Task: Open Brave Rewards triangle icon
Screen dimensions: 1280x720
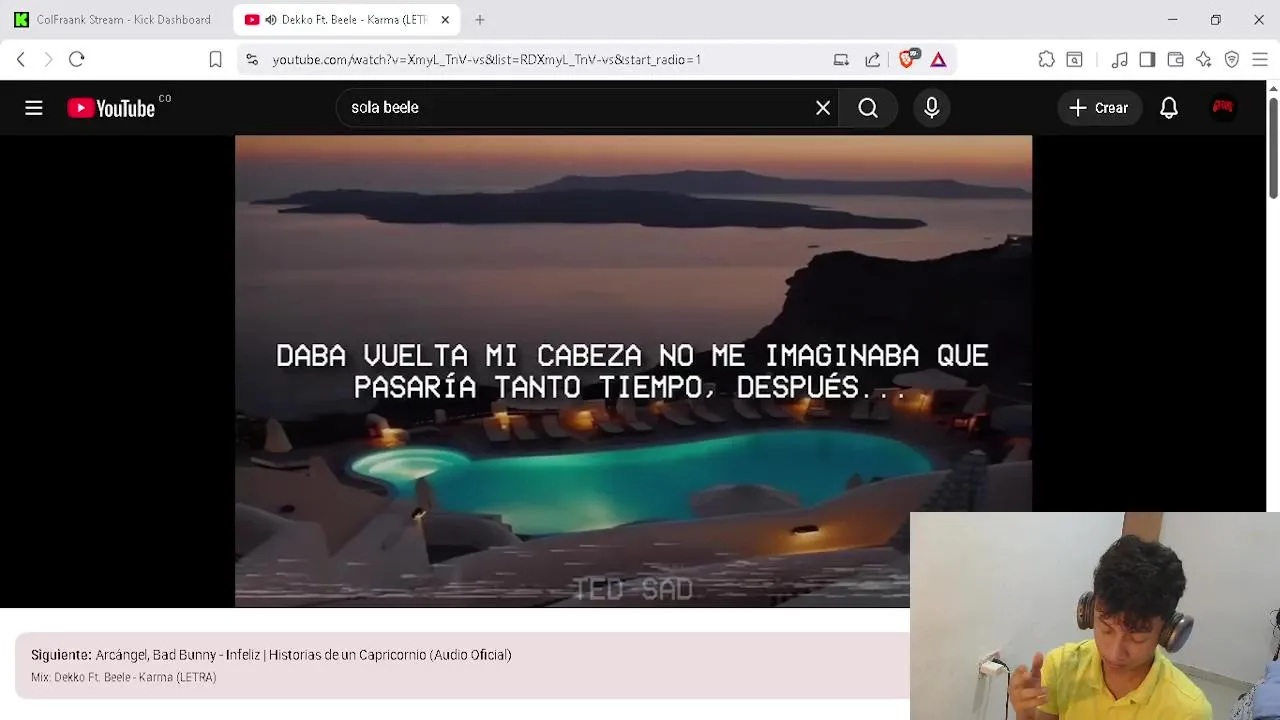Action: 938,60
